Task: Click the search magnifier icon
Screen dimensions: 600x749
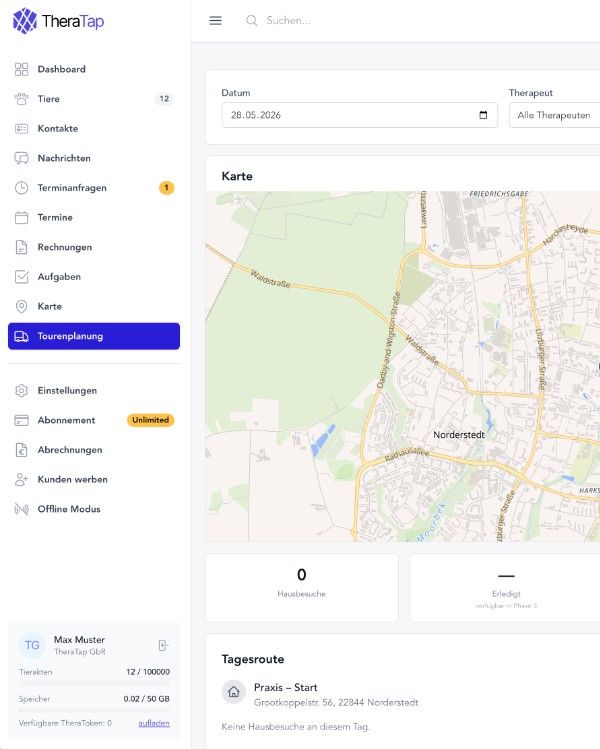Action: click(252, 21)
